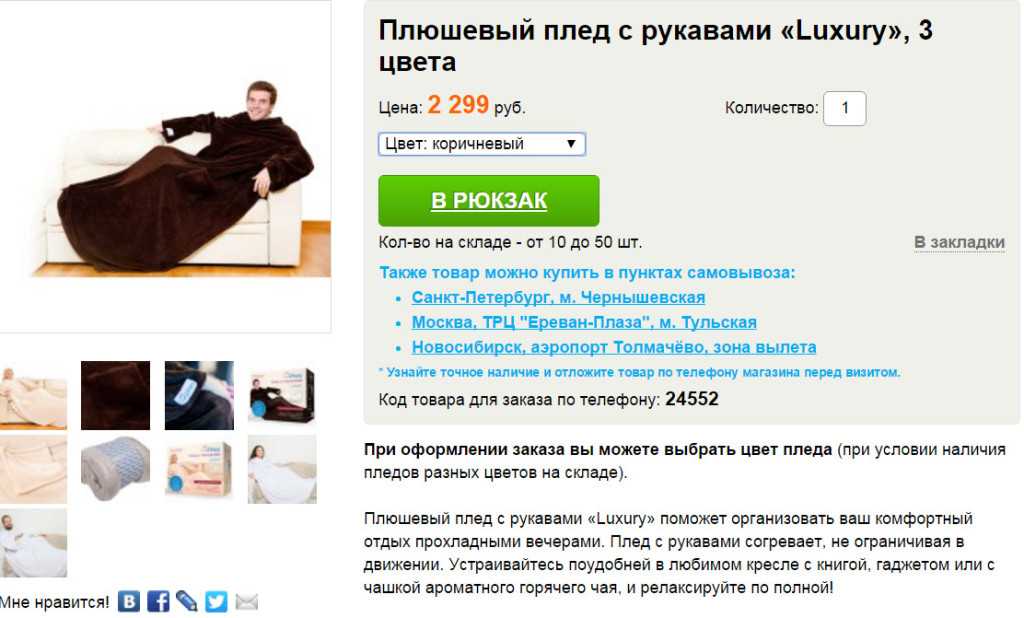
Task: Open the color dropdown set to коричневый
Action: [482, 144]
